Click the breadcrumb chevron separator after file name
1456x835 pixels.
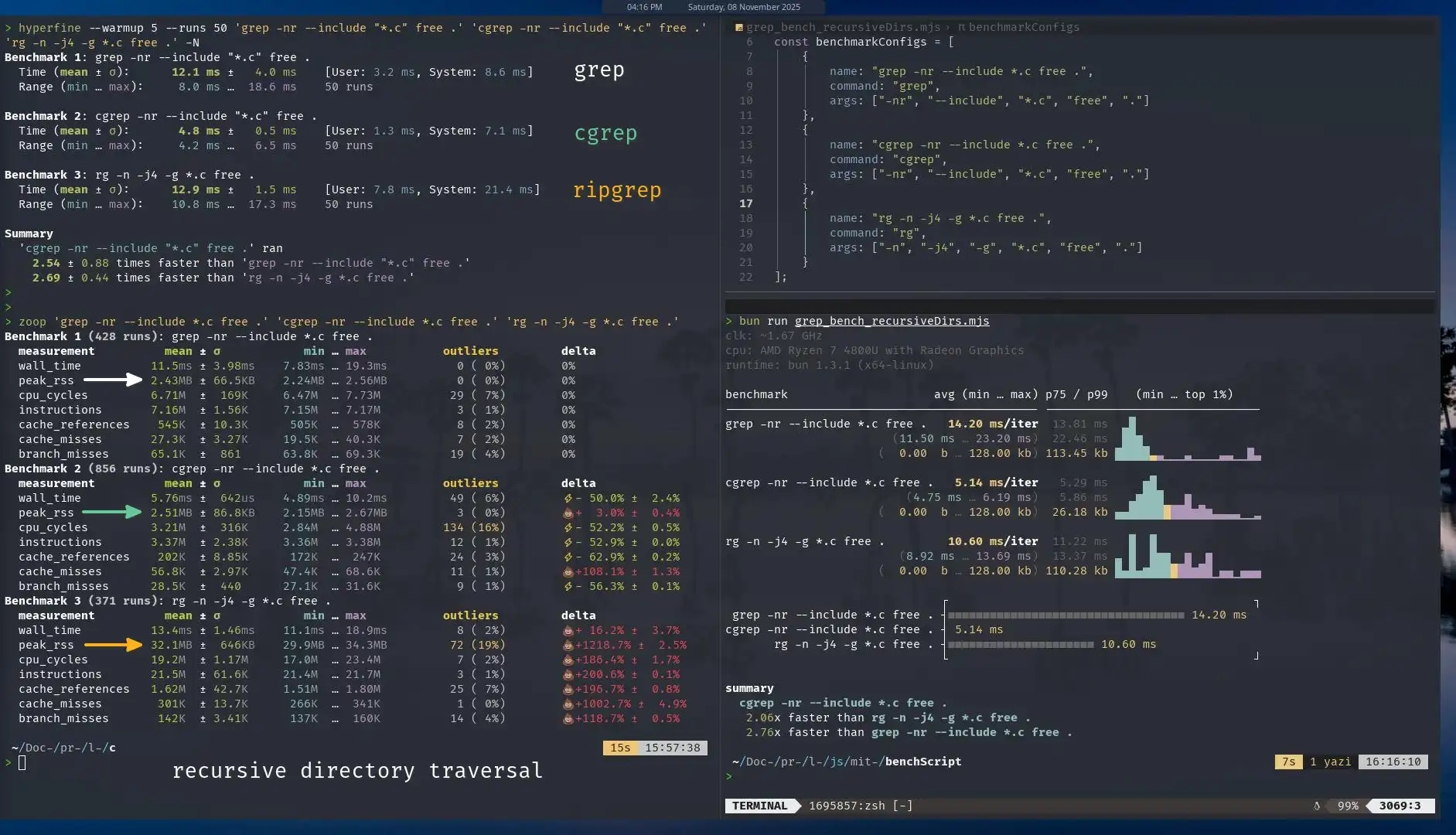pyautogui.click(x=948, y=27)
